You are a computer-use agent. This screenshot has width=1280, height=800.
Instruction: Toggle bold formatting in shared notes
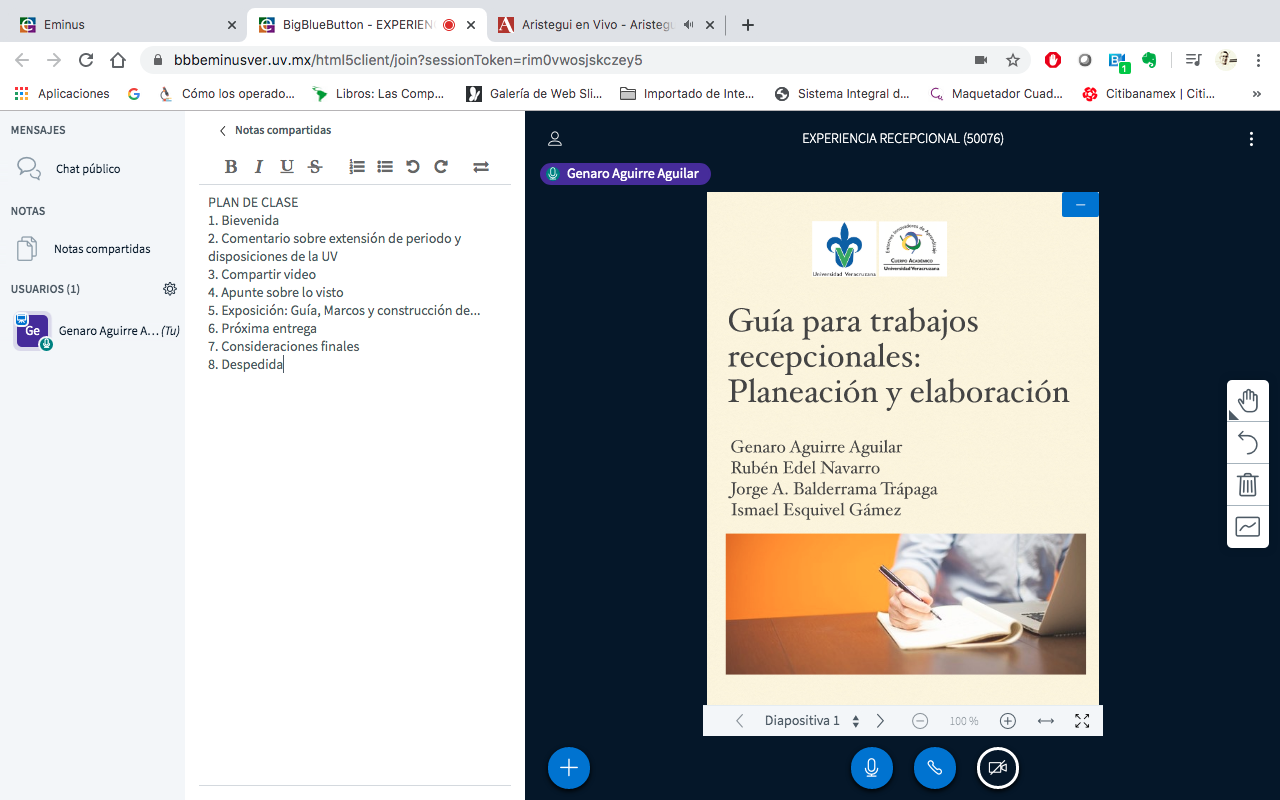231,167
